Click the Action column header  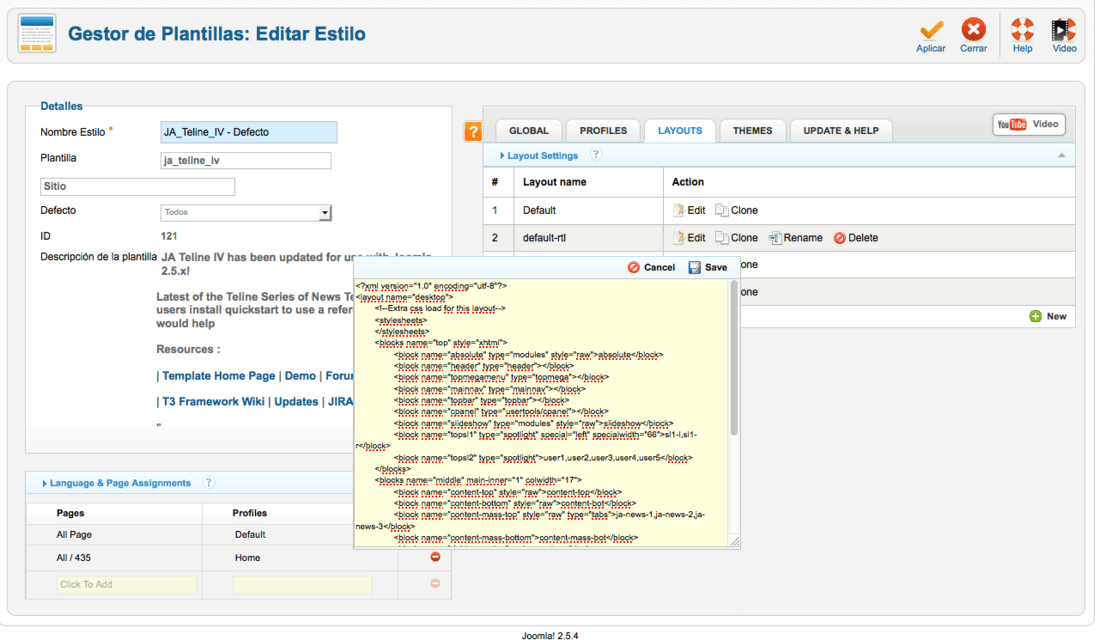click(x=688, y=182)
